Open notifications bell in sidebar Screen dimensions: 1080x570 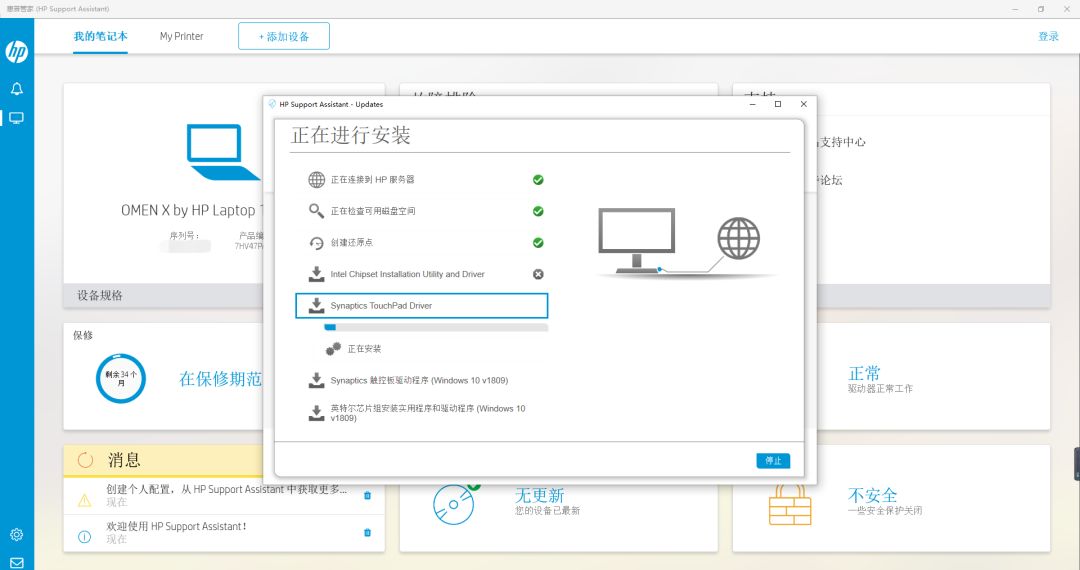click(x=17, y=88)
